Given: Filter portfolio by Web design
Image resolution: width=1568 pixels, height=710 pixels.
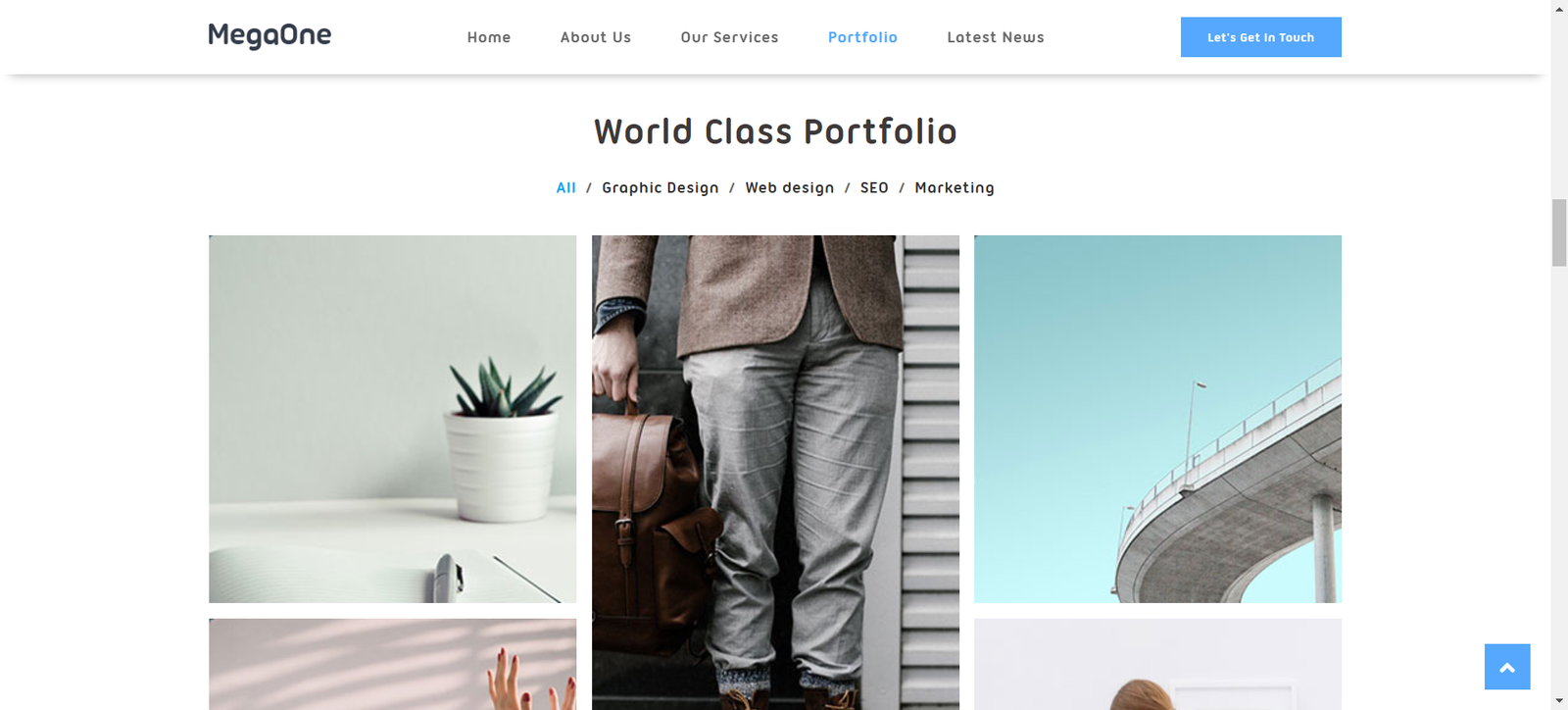Looking at the screenshot, I should click(x=790, y=187).
